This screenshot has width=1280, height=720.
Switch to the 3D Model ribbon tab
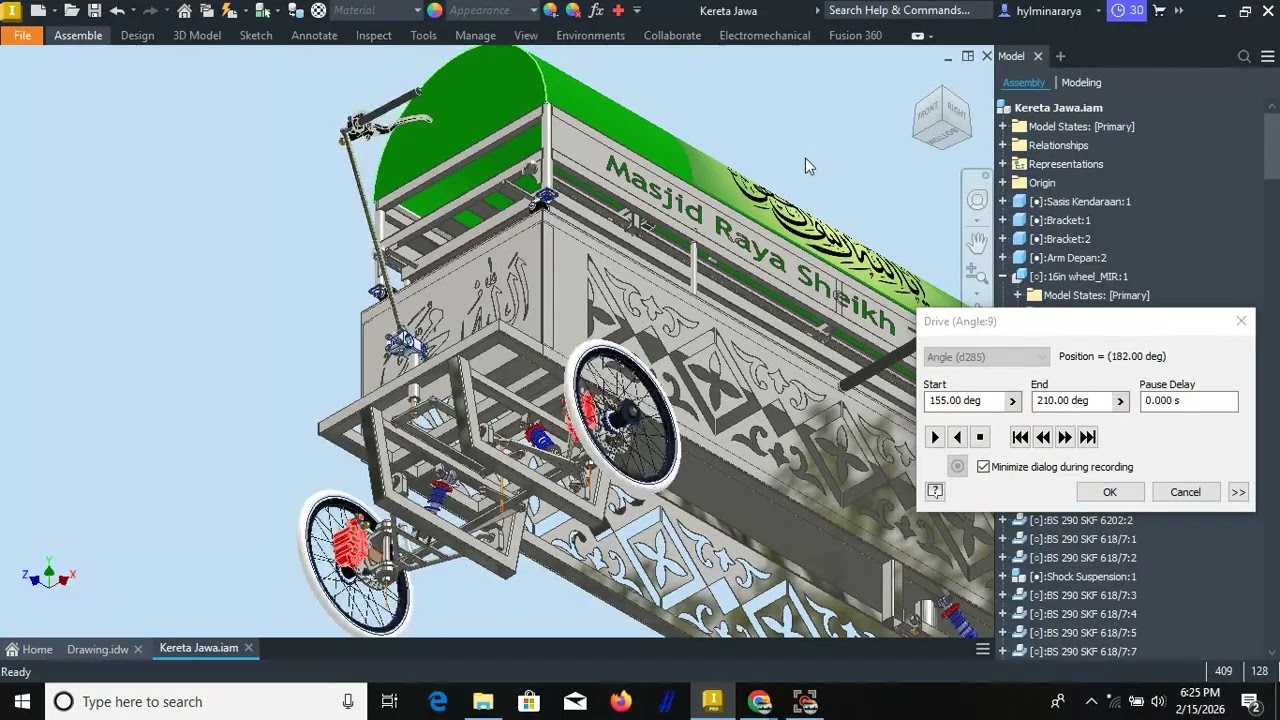tap(197, 35)
